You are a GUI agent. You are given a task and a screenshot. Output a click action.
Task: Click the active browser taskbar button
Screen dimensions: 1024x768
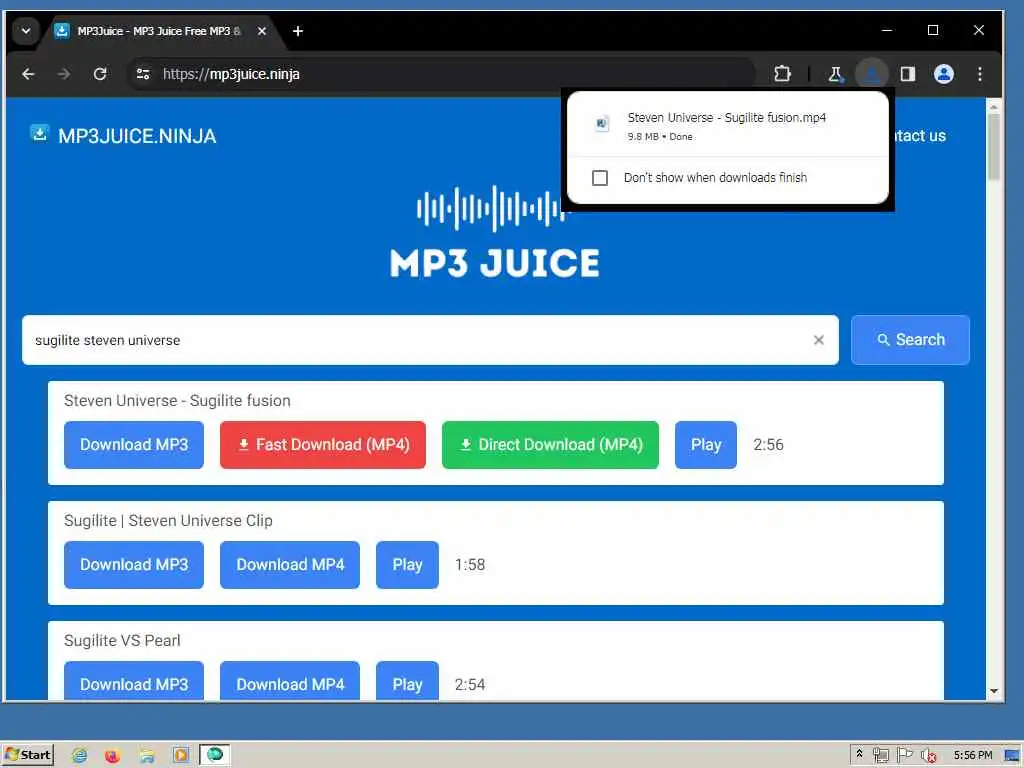point(215,755)
